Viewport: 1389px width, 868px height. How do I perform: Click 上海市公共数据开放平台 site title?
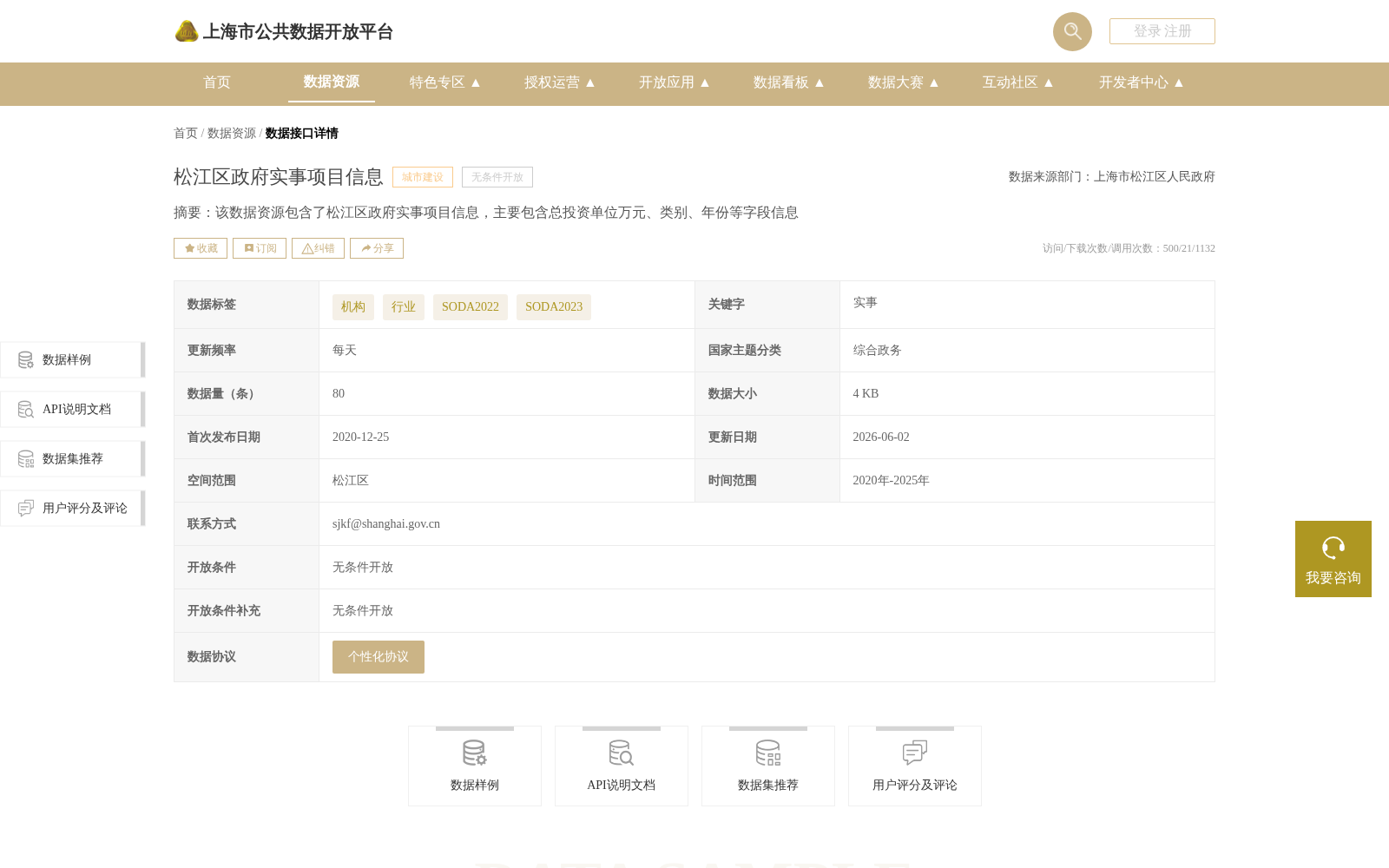pos(298,32)
